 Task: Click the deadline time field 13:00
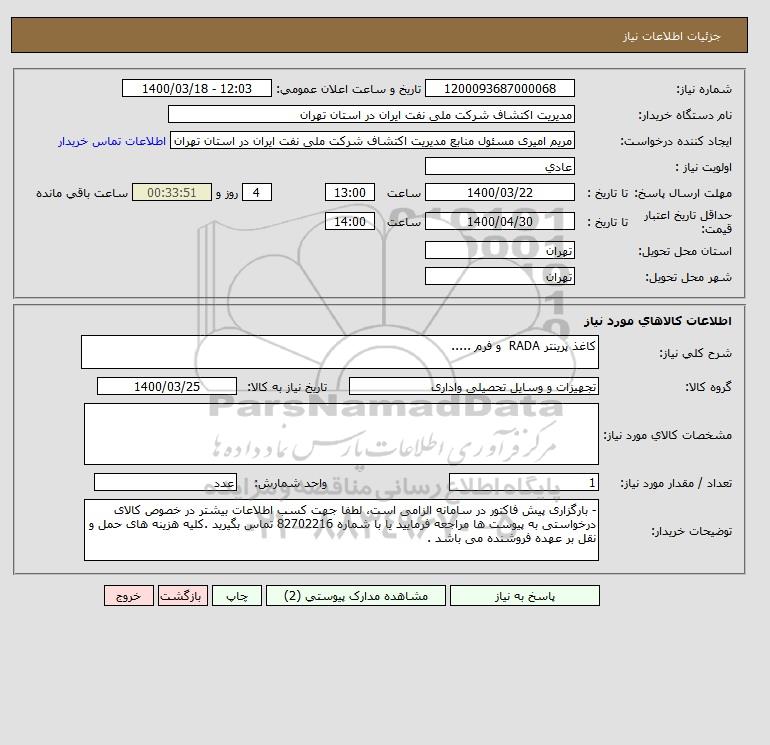tap(350, 193)
